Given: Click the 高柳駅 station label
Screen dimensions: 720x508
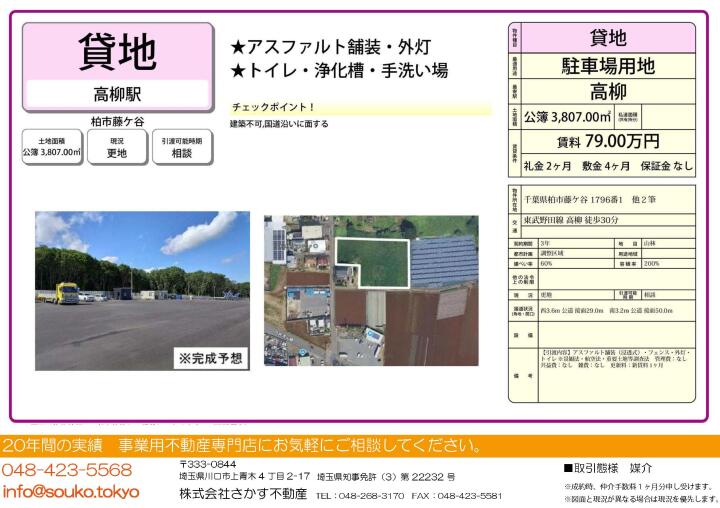Looking at the screenshot, I should click(117, 95).
